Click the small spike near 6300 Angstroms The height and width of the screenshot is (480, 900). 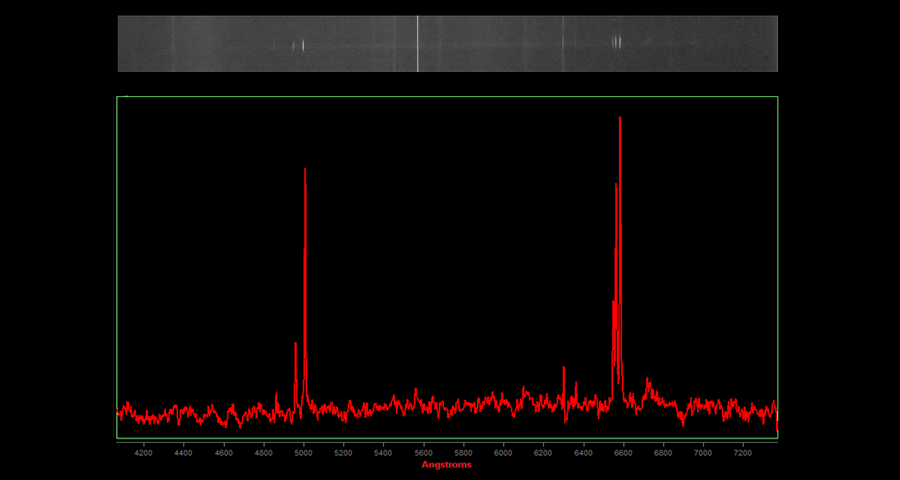[564, 370]
